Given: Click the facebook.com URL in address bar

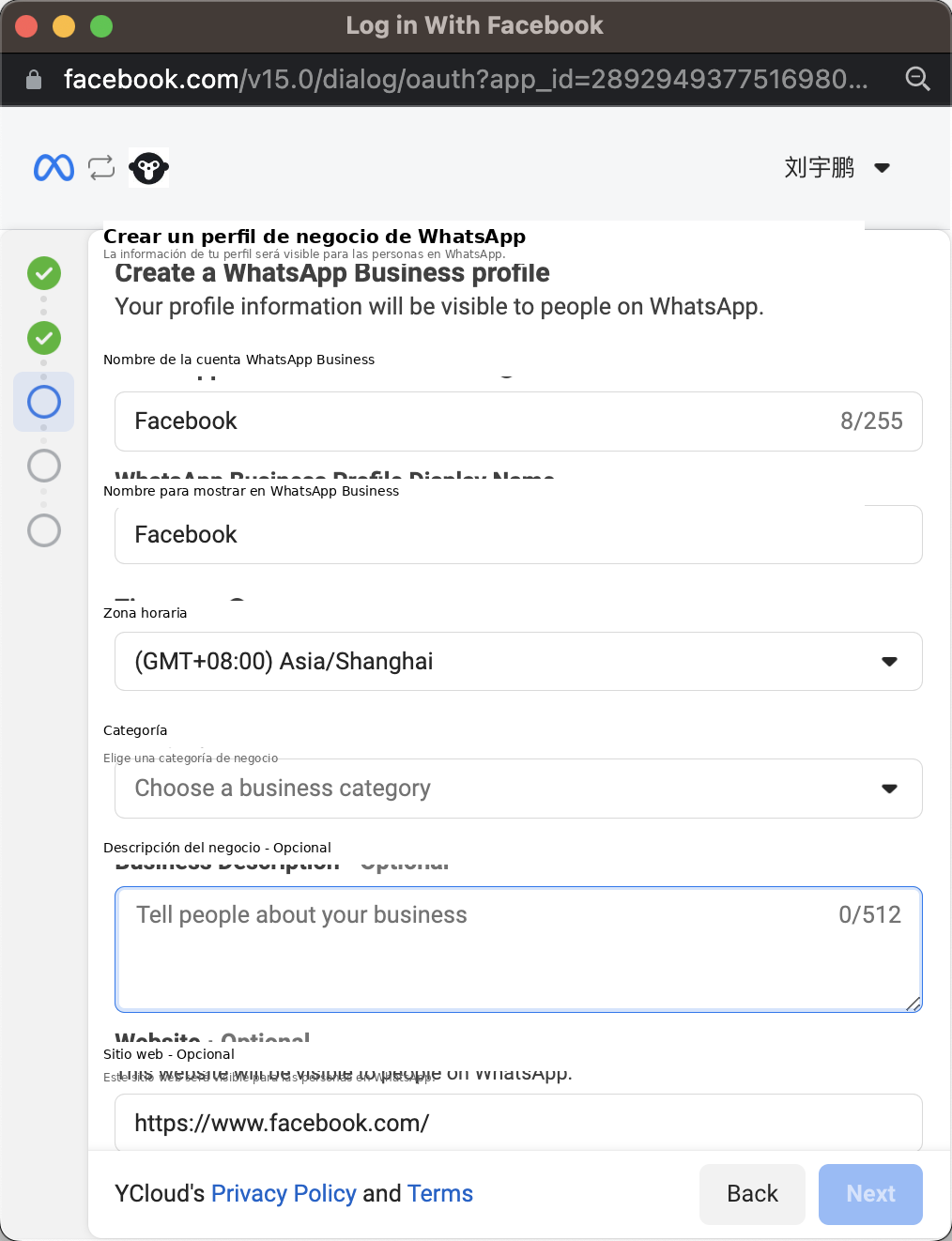Looking at the screenshot, I should point(466,79).
